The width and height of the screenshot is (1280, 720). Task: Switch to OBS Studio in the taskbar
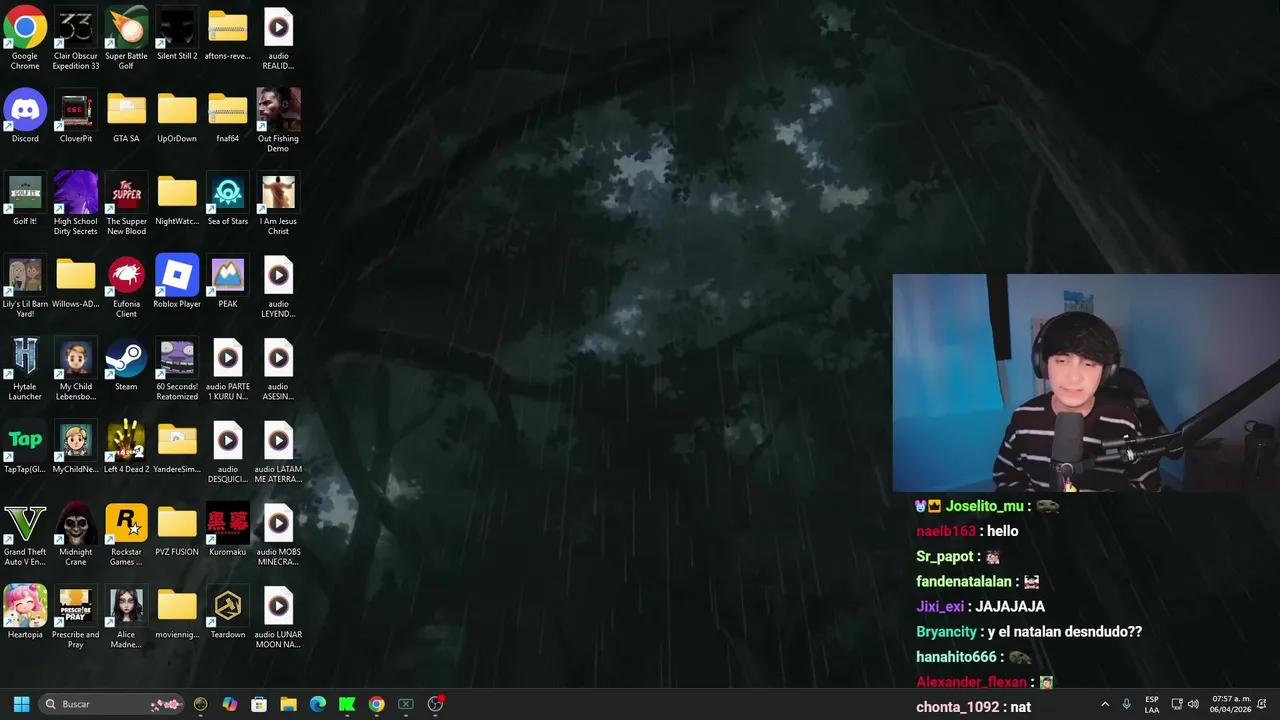point(435,704)
